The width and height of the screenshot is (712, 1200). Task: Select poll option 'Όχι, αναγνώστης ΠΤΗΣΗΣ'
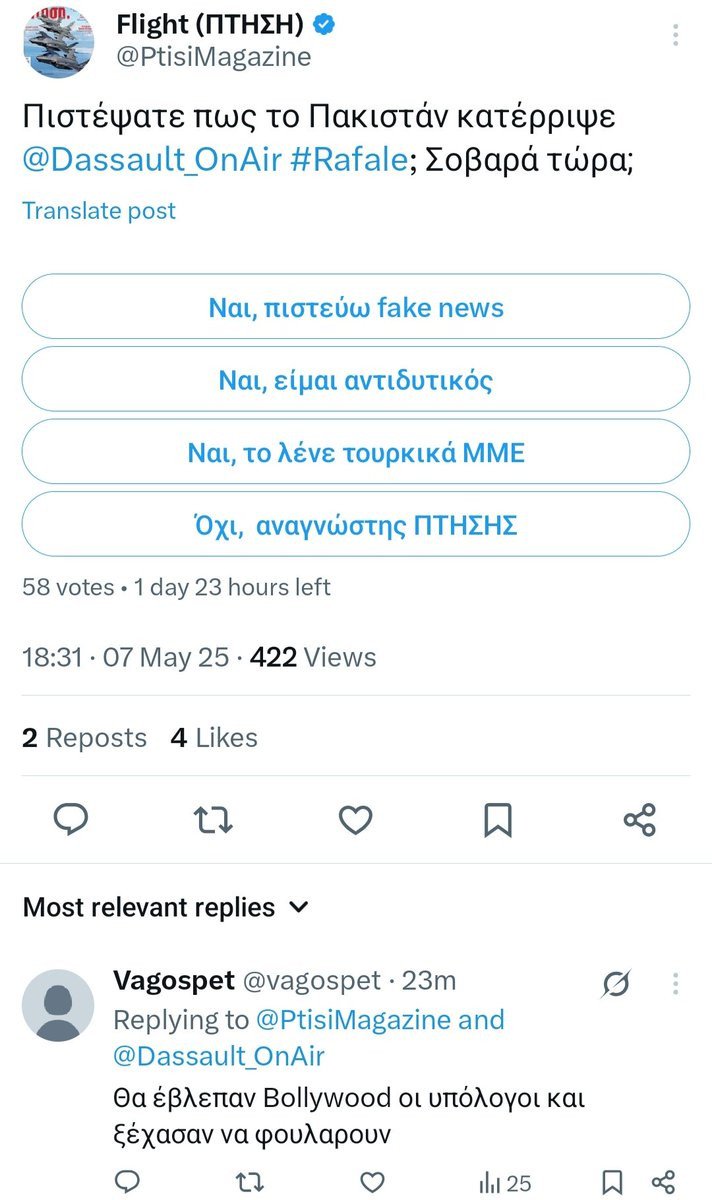(x=356, y=524)
